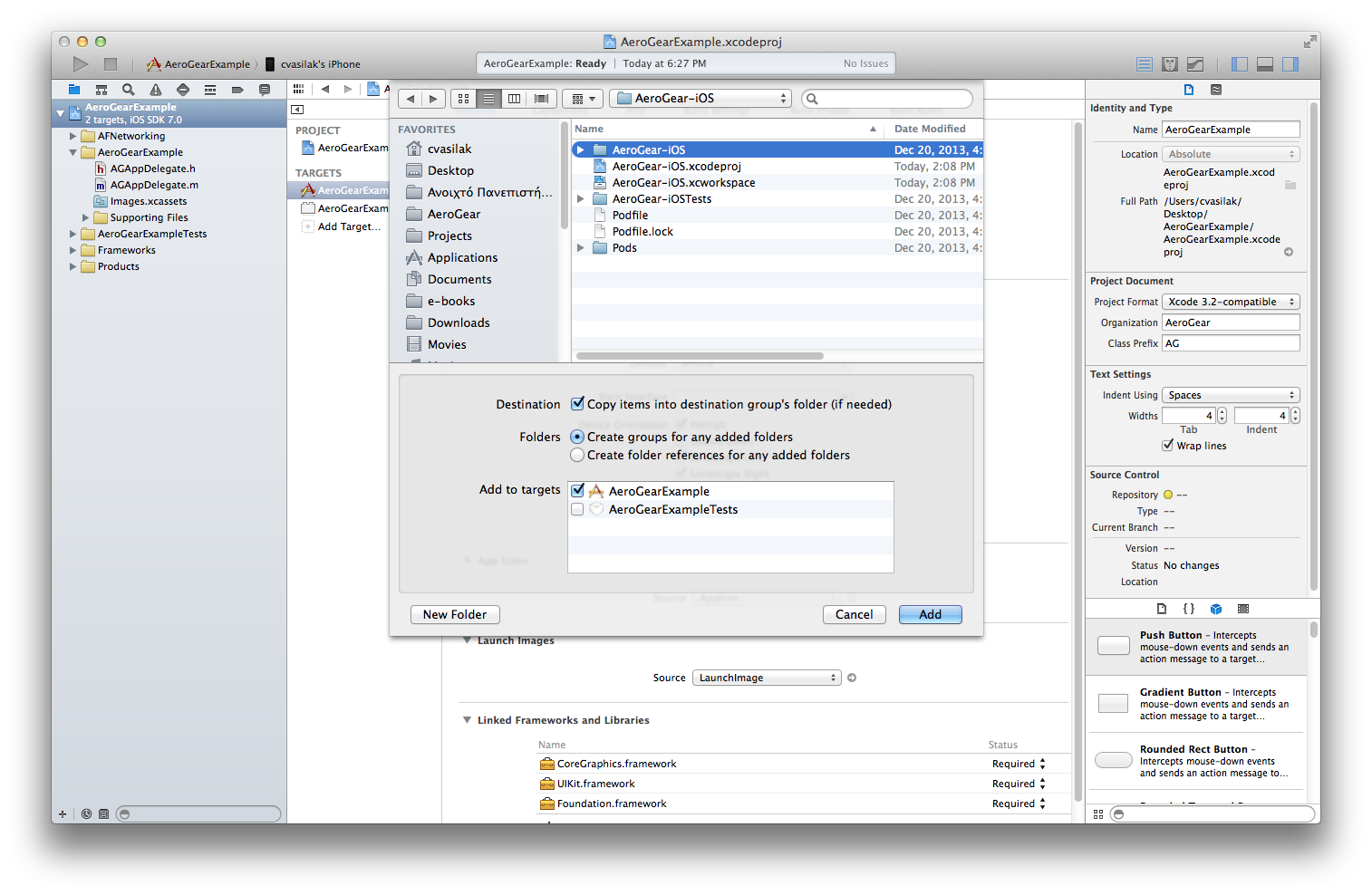
Task: Expand the AFNetworking group
Action: point(73,136)
